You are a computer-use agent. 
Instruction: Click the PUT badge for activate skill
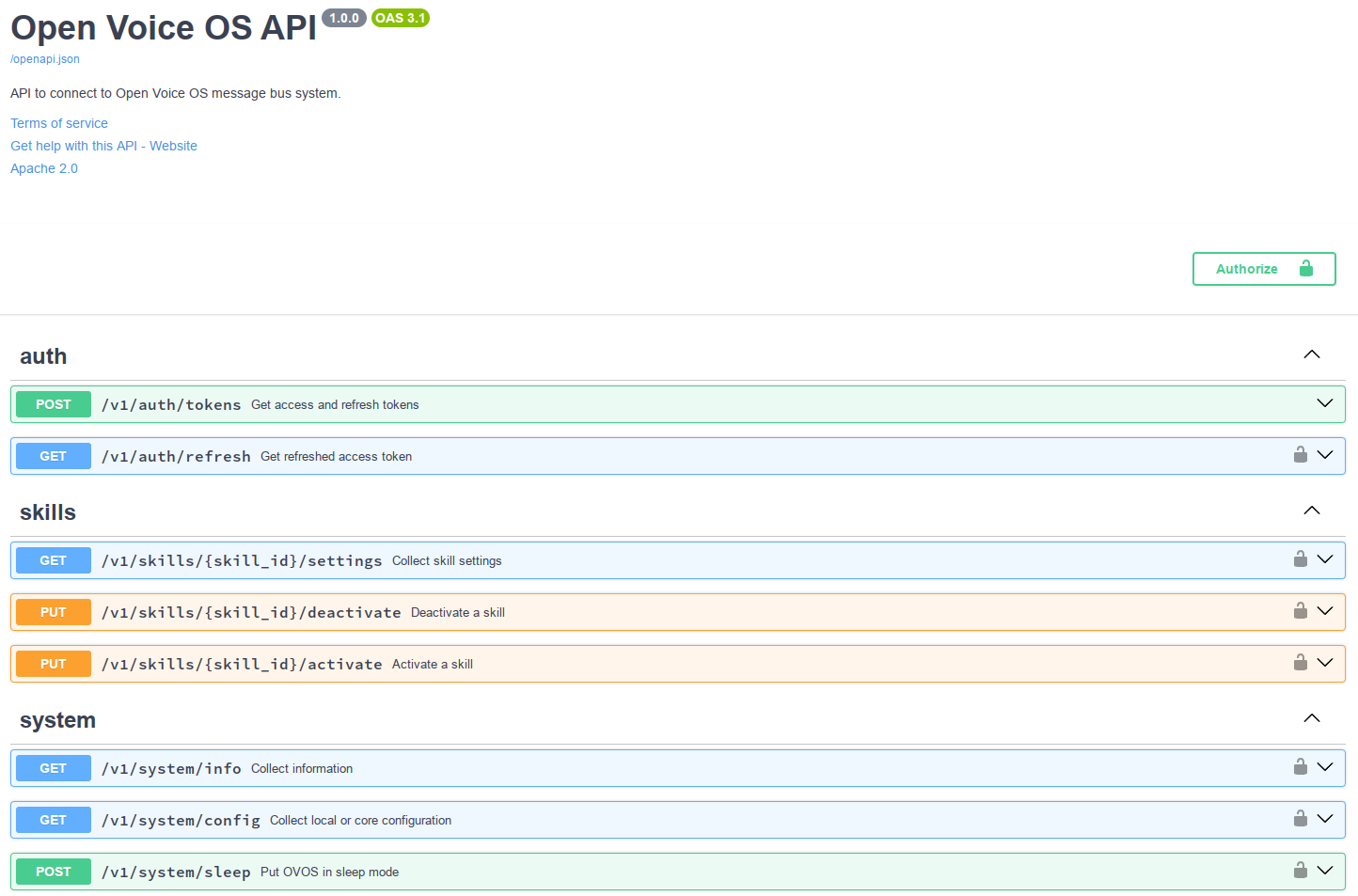coord(54,664)
